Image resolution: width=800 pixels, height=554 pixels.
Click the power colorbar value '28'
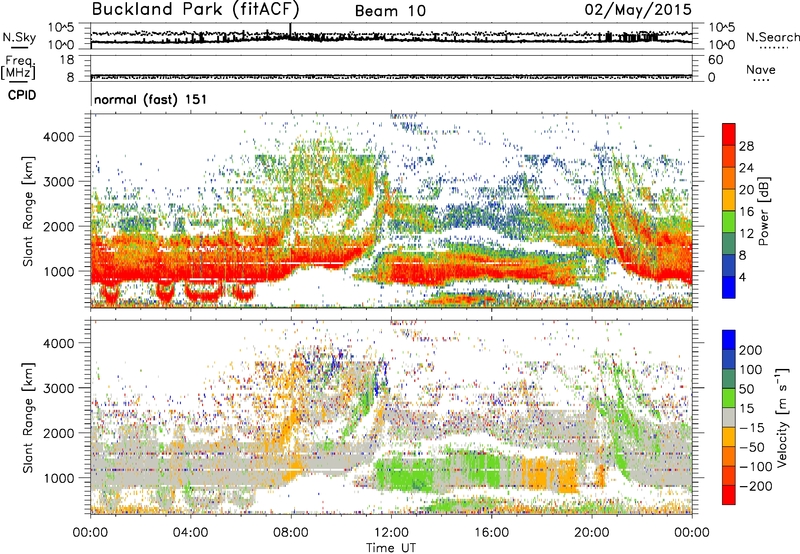746,146
